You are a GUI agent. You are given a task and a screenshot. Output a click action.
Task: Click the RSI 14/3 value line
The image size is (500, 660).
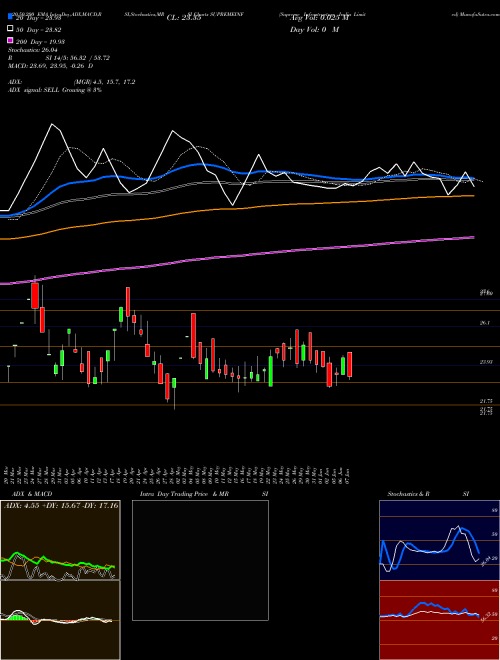coord(59,58)
